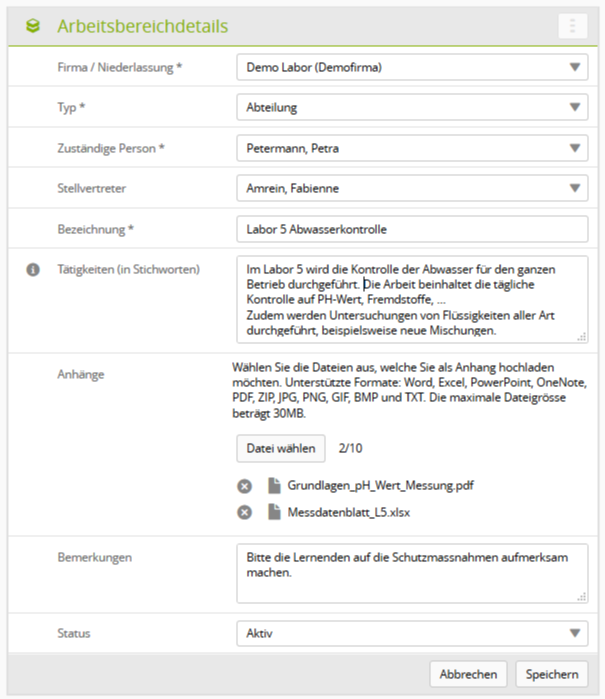Click the Abbrechen button
The height and width of the screenshot is (699, 605).
(x=469, y=674)
